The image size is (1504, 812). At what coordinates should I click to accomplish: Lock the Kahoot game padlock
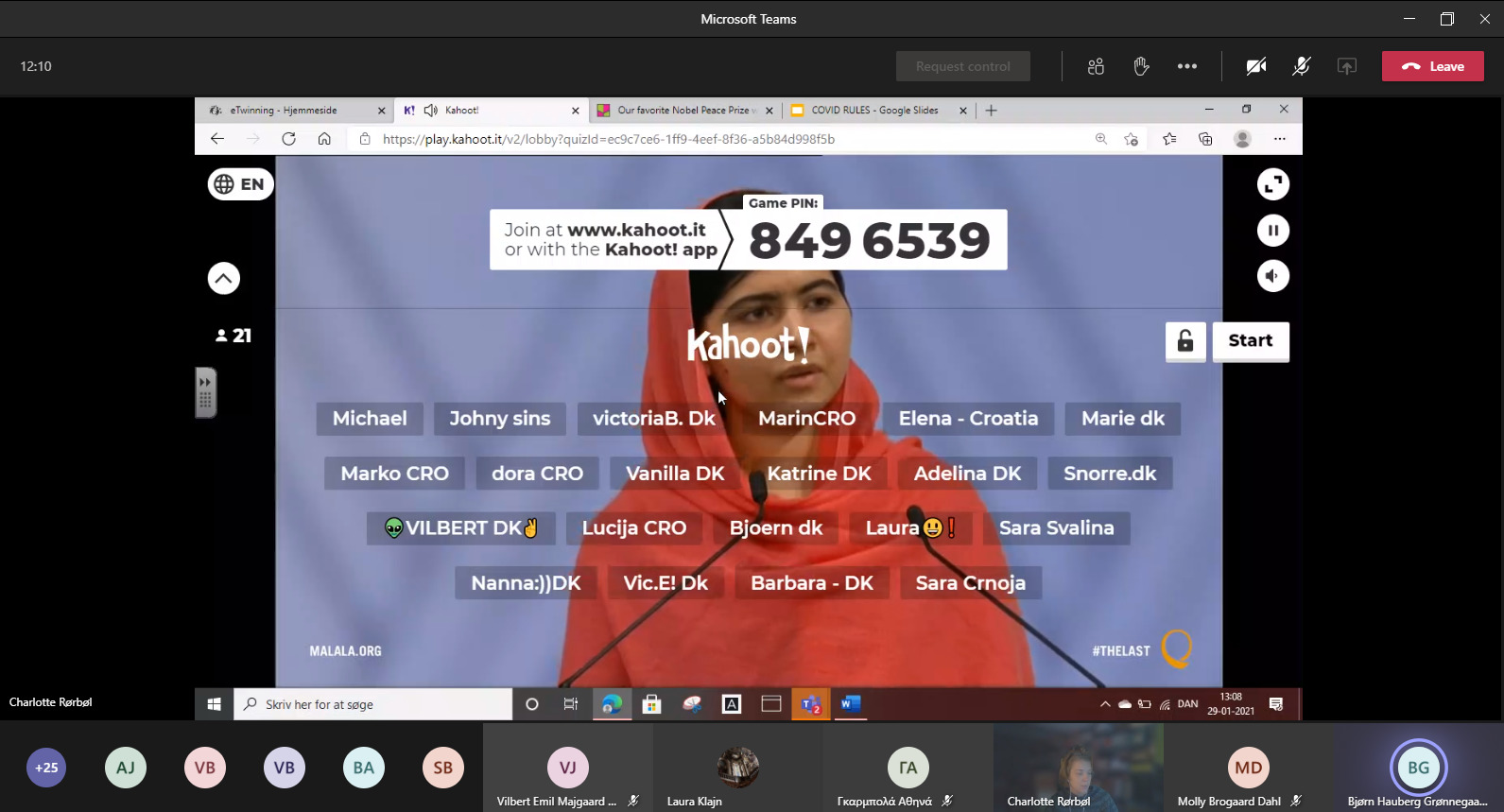[1185, 341]
